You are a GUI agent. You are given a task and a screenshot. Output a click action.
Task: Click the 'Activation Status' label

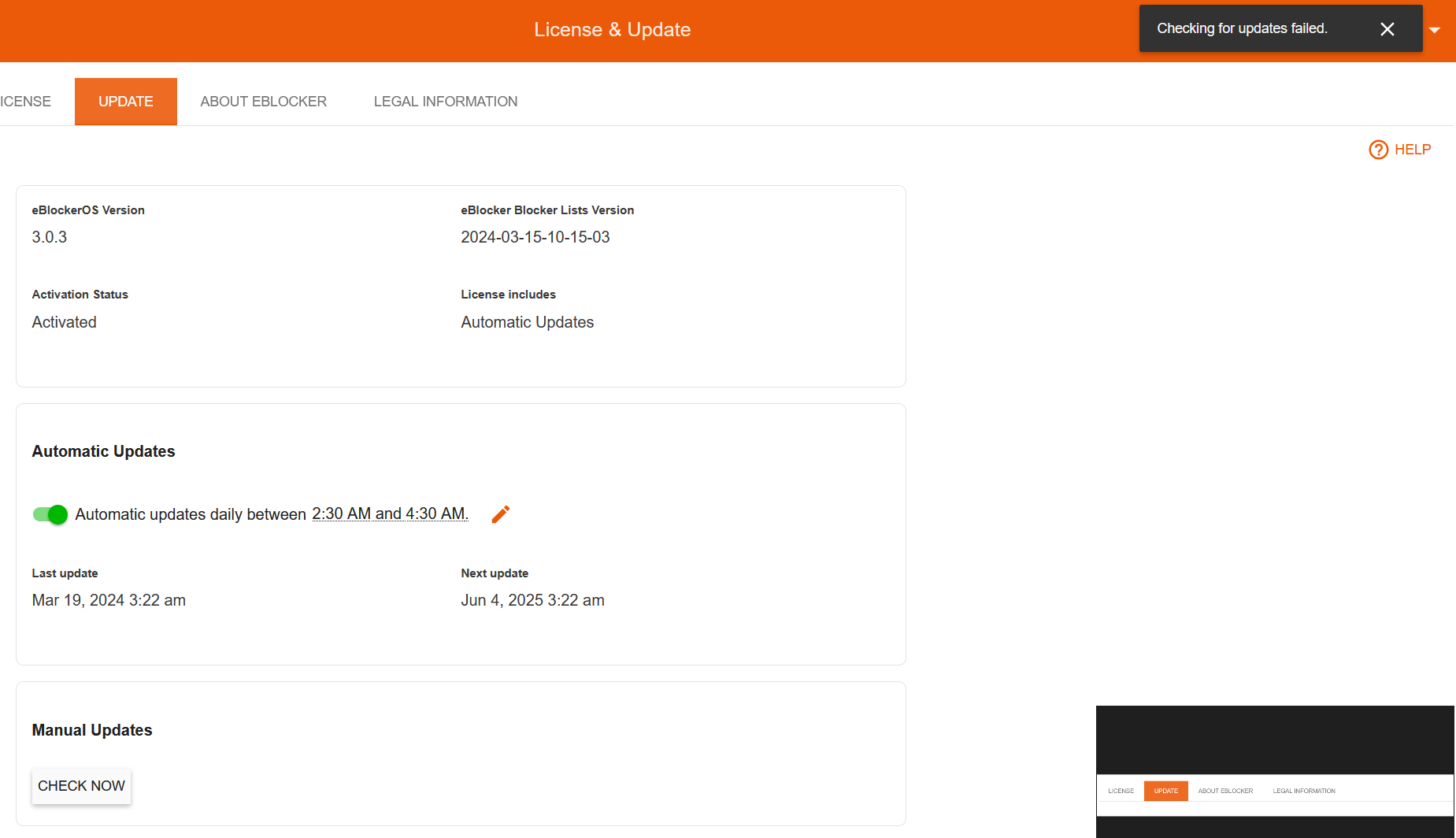pyautogui.click(x=80, y=295)
